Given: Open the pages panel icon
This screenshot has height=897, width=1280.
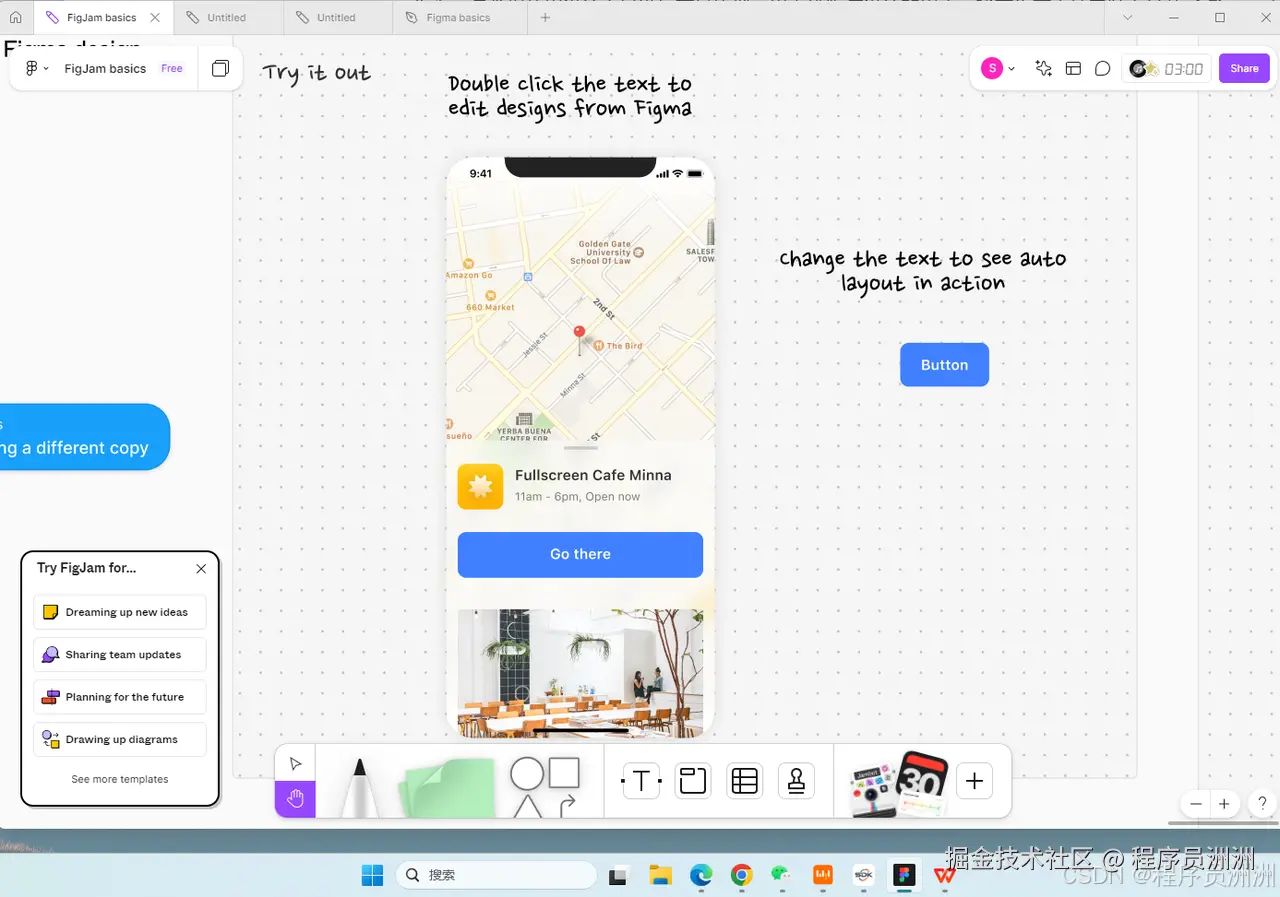Looking at the screenshot, I should click(x=220, y=68).
